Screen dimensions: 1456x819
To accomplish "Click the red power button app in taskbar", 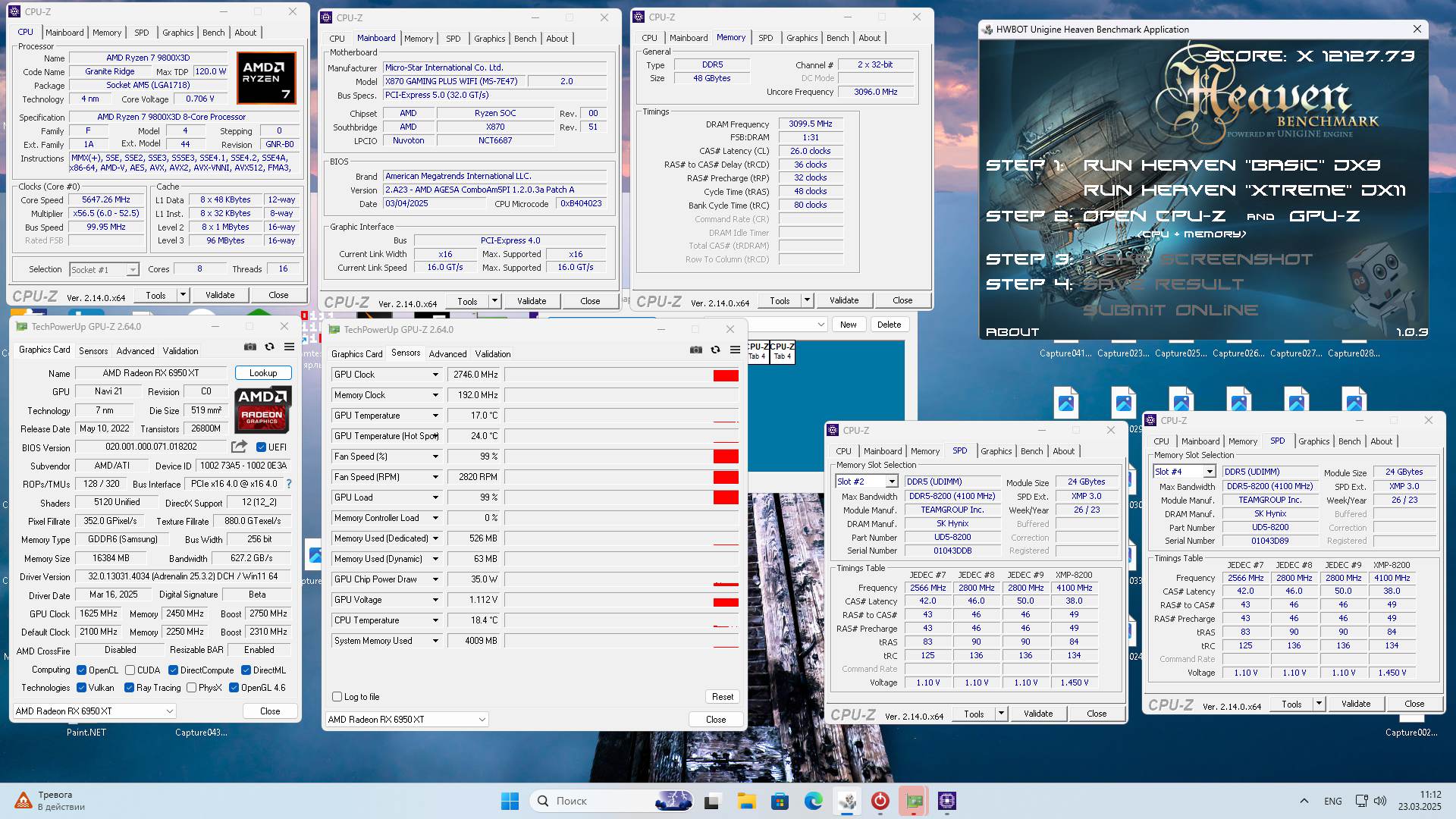I will [x=880, y=801].
